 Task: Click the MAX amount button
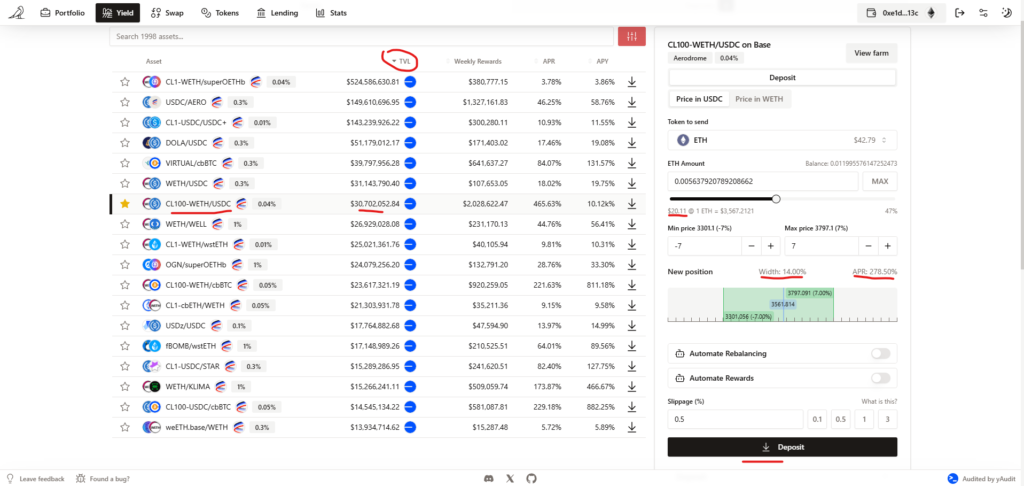click(880, 182)
